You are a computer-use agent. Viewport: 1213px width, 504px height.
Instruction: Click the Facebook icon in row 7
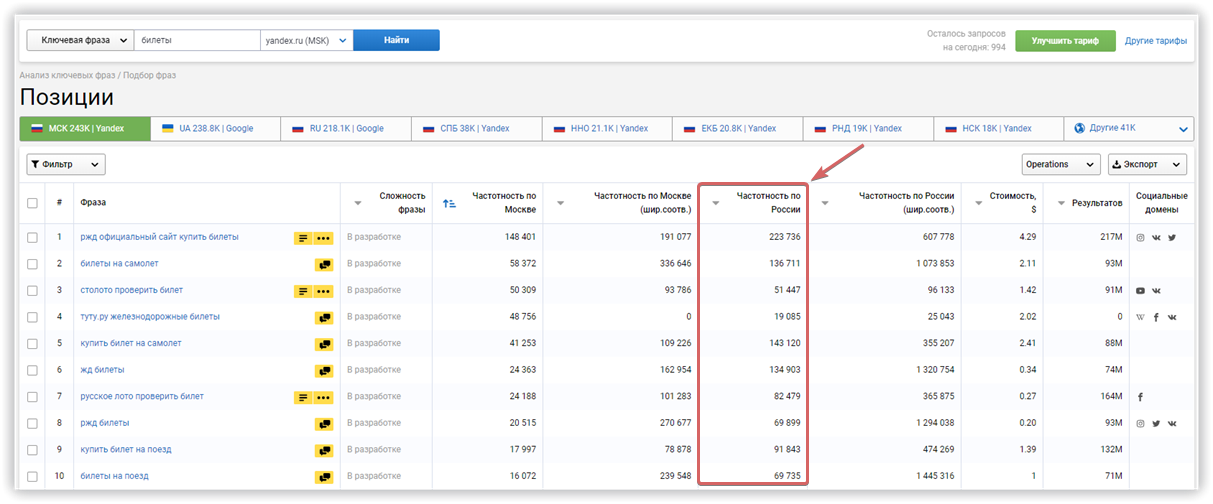(1140, 397)
